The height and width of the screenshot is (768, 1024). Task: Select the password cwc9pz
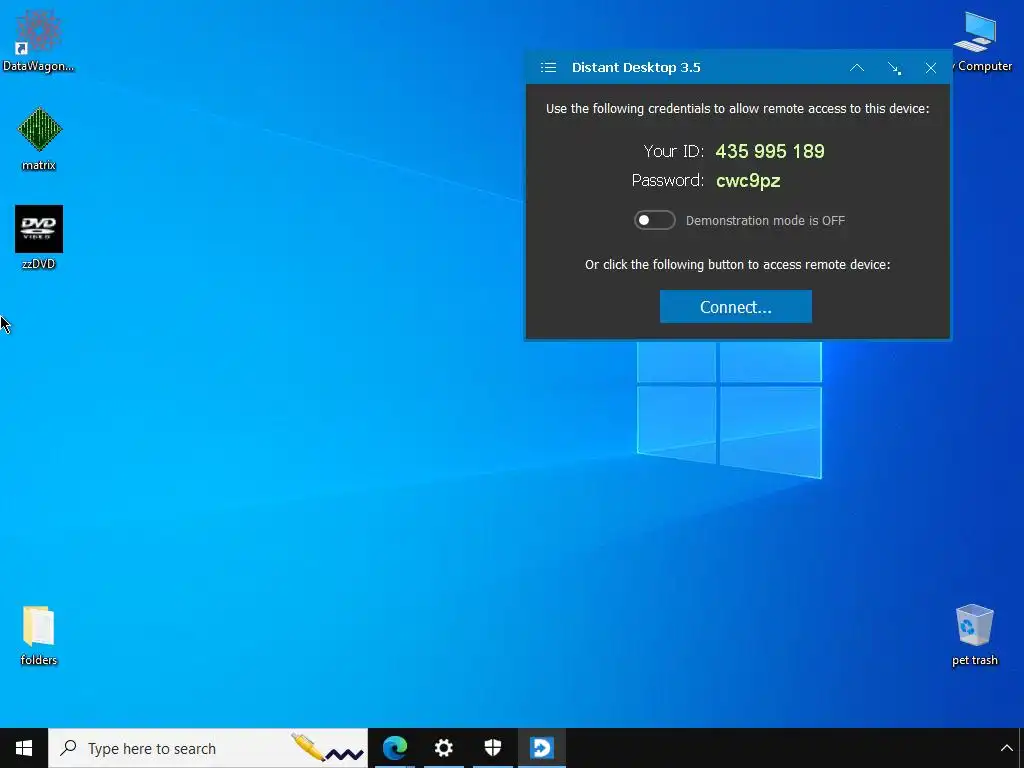coord(748,181)
